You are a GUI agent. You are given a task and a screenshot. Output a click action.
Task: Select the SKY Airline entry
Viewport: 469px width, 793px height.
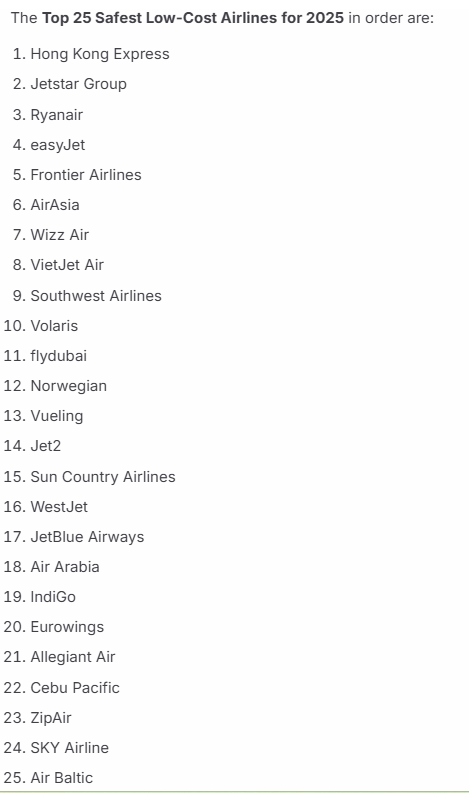tap(70, 748)
